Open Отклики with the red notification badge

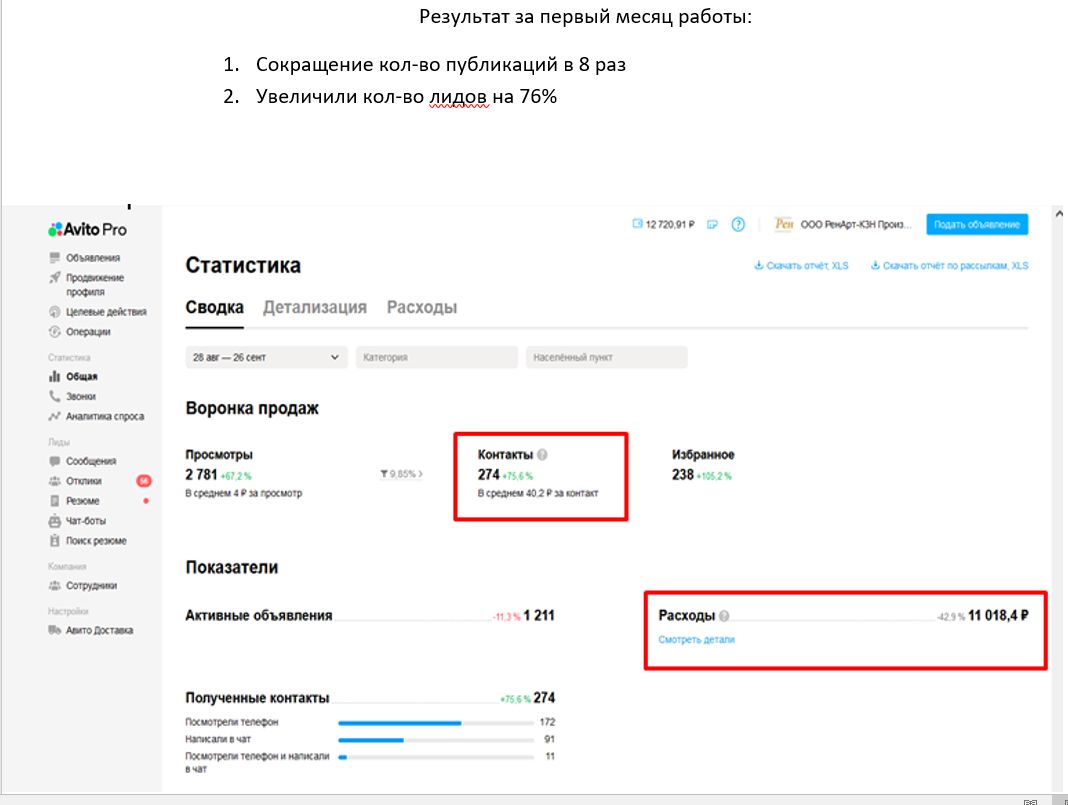tap(80, 480)
